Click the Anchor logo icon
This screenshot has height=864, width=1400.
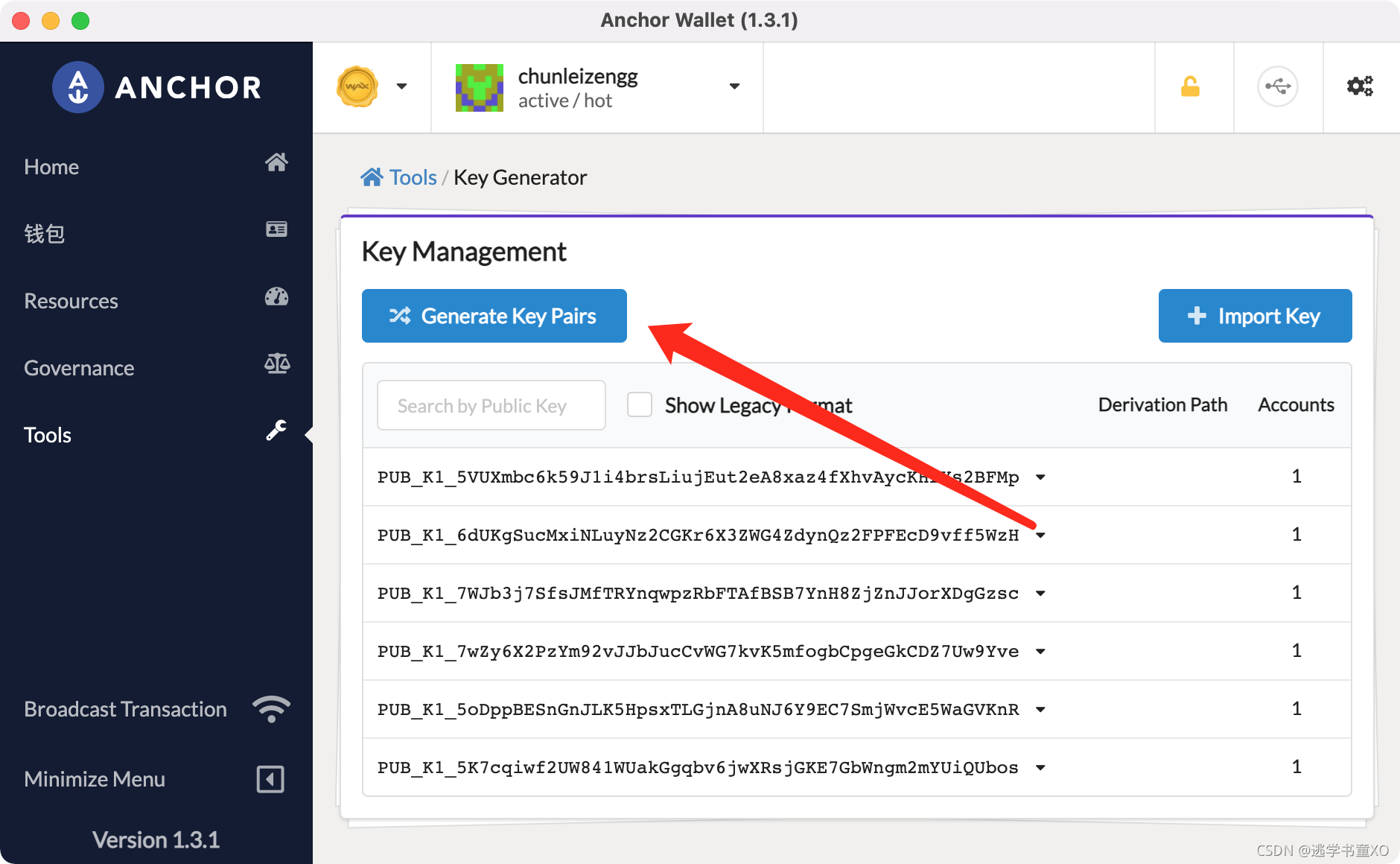click(77, 87)
